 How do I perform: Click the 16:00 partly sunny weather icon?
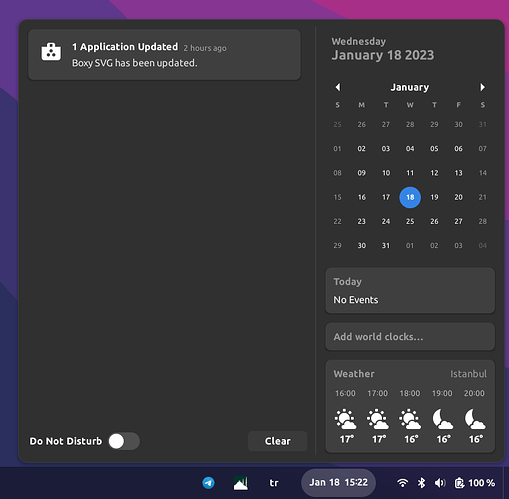click(x=345, y=419)
